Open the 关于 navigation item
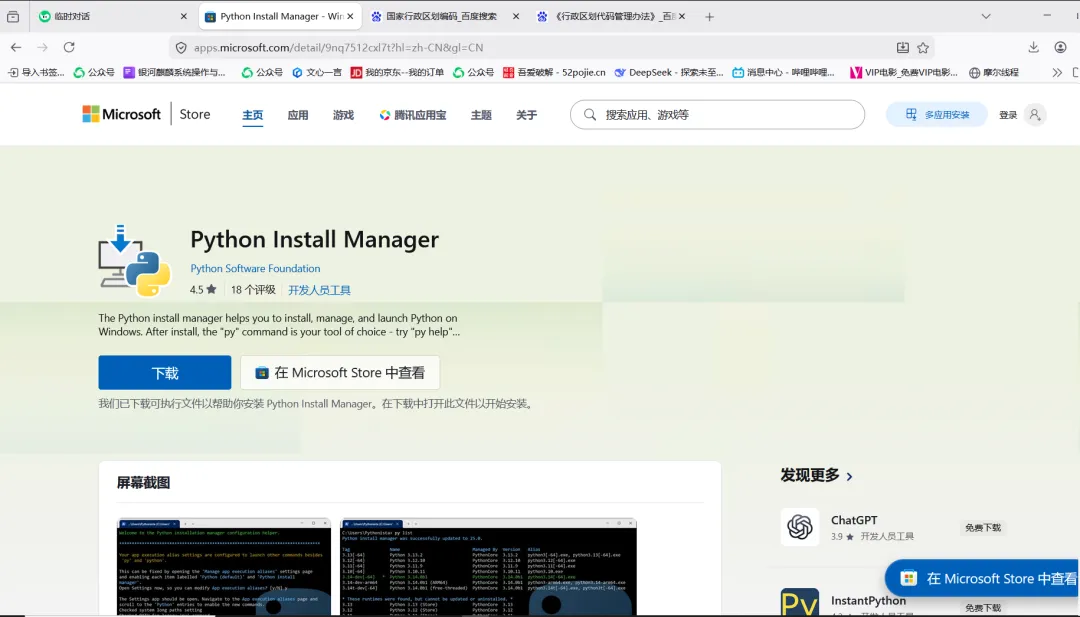1080x617 pixels. click(x=526, y=115)
